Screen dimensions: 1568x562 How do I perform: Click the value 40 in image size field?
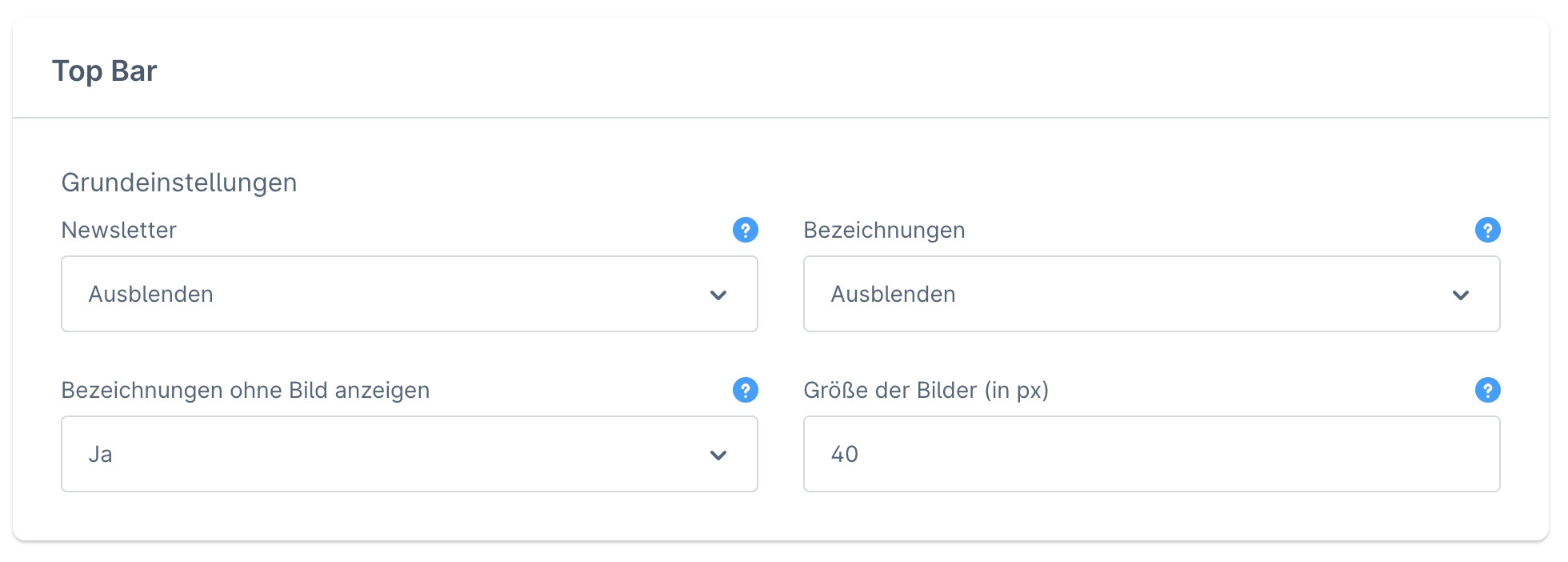[x=845, y=455]
